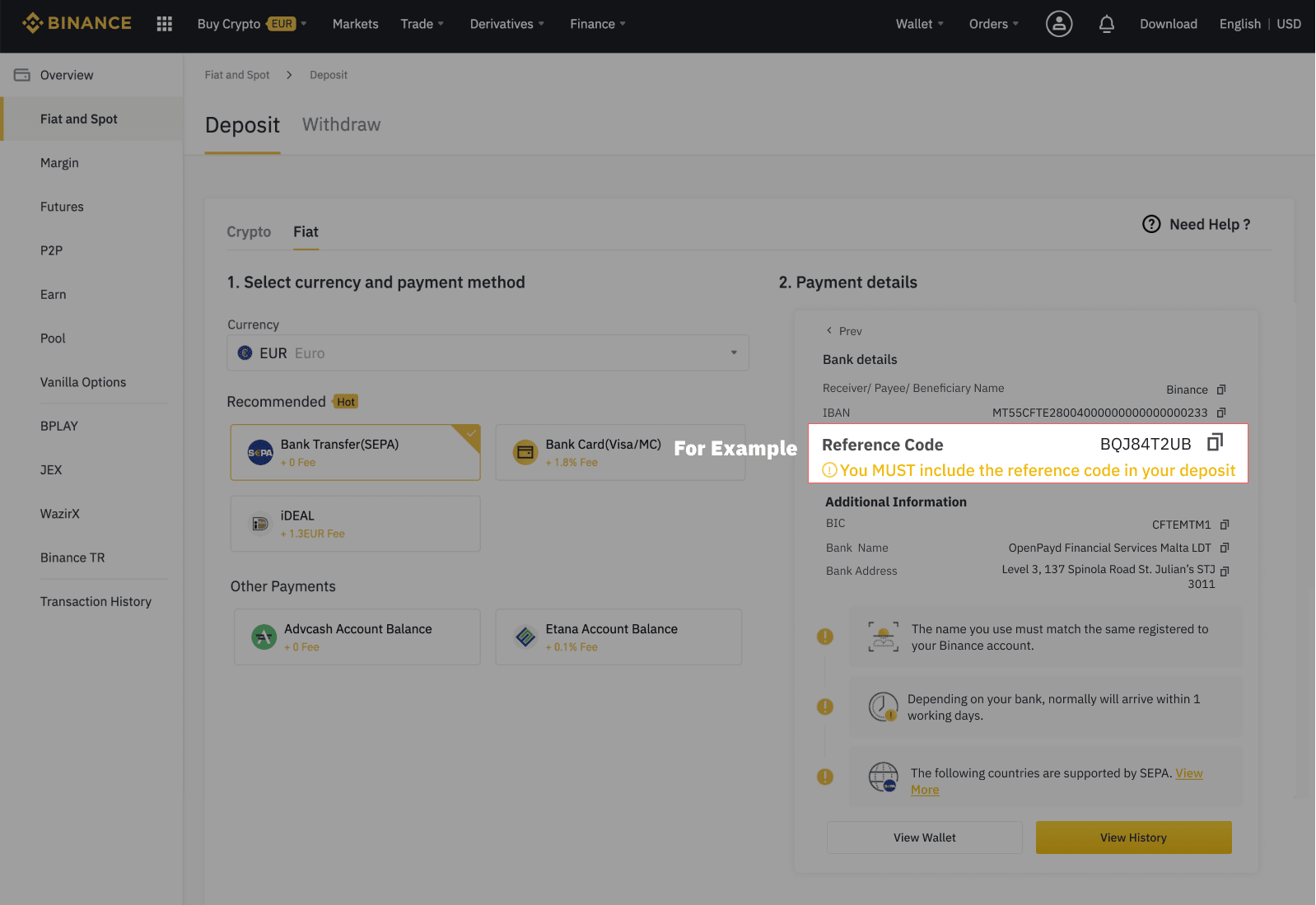Open Binance TR in the sidebar

pos(72,557)
